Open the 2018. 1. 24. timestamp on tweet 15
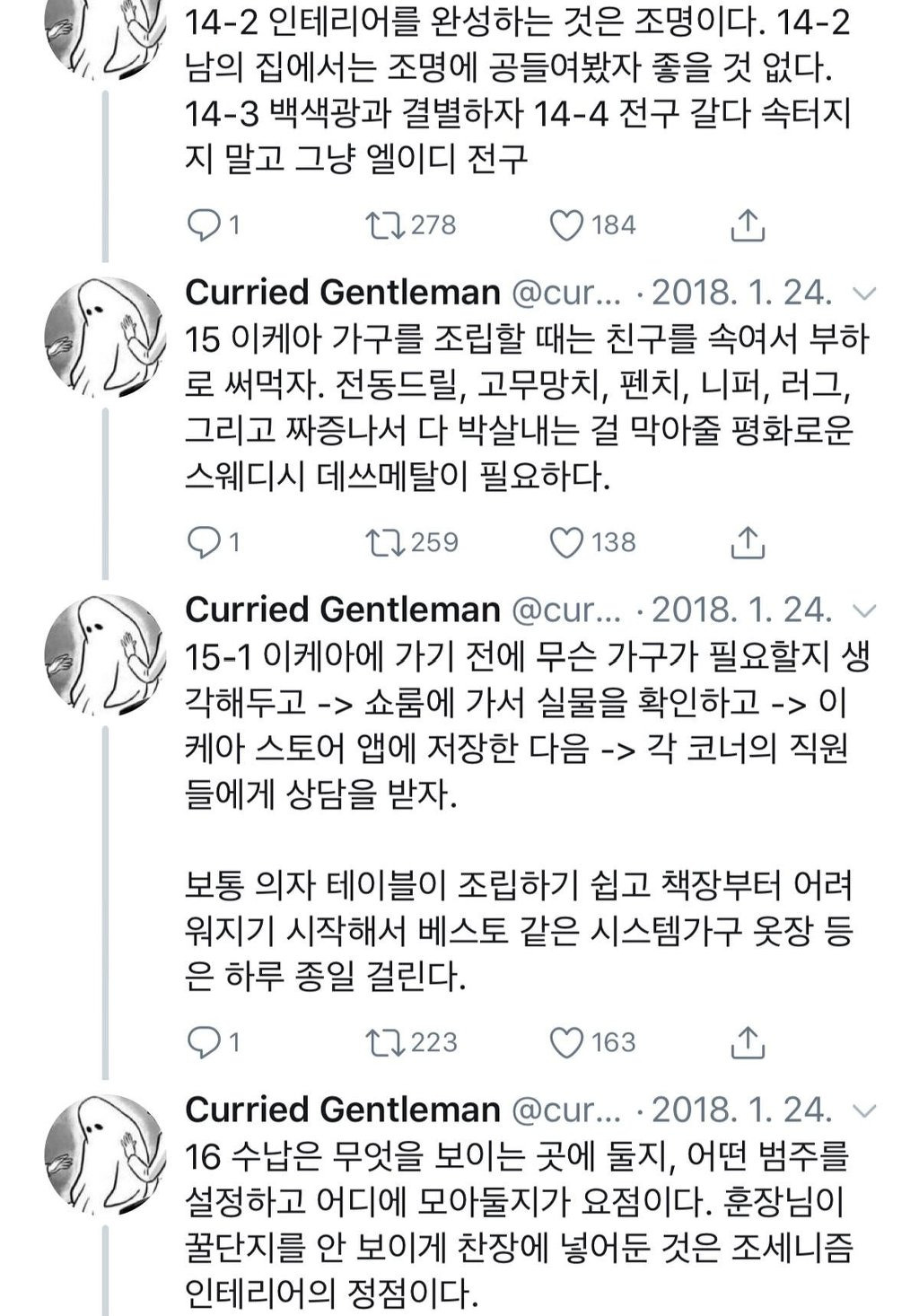 [740, 293]
